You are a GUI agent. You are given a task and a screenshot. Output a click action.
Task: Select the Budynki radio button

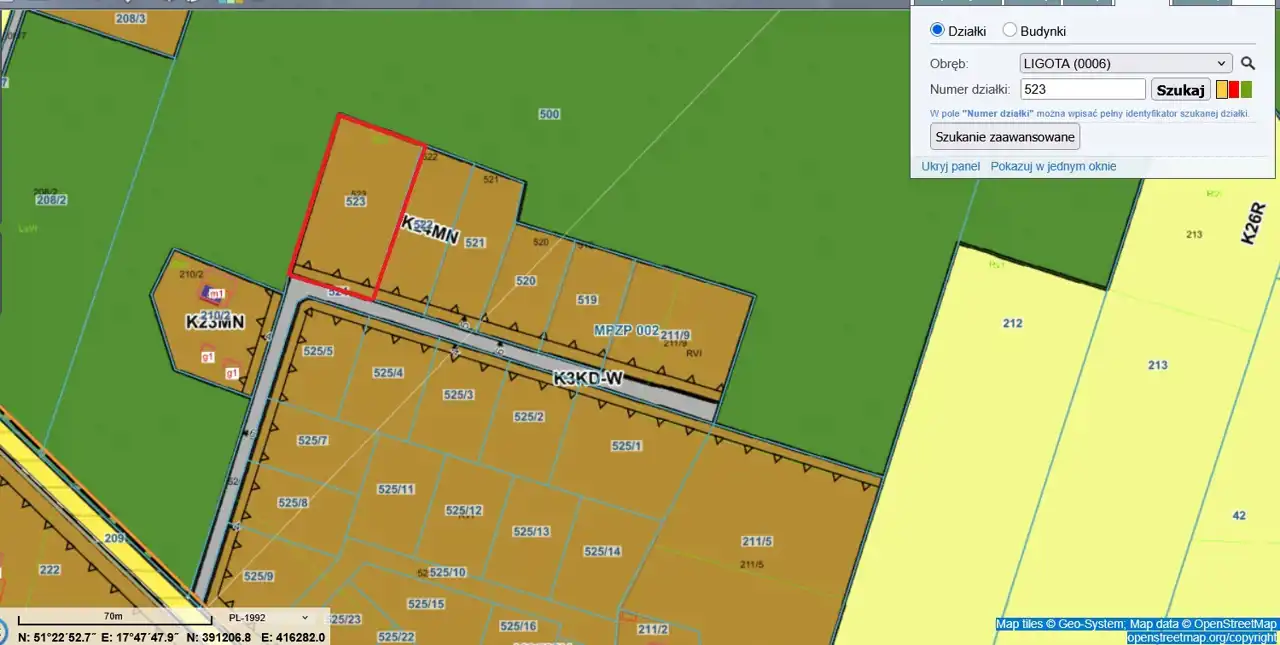[1010, 30]
